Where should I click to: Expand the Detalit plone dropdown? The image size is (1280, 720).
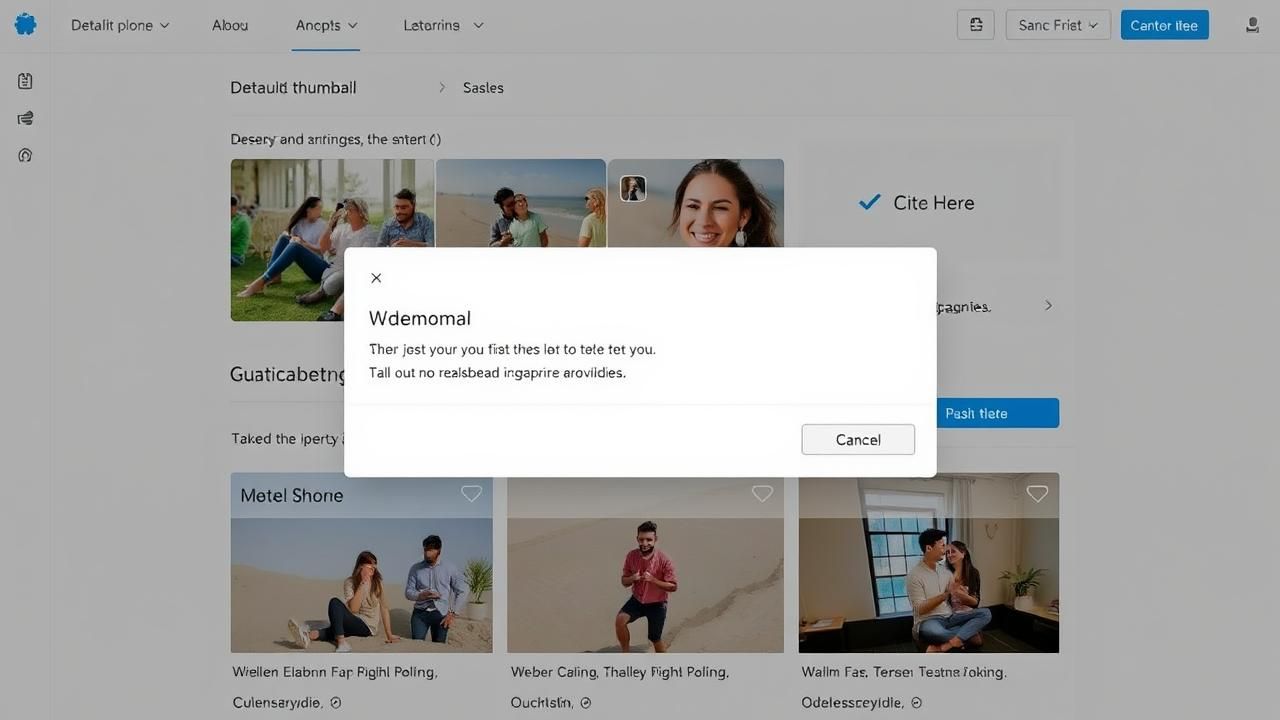coord(120,25)
